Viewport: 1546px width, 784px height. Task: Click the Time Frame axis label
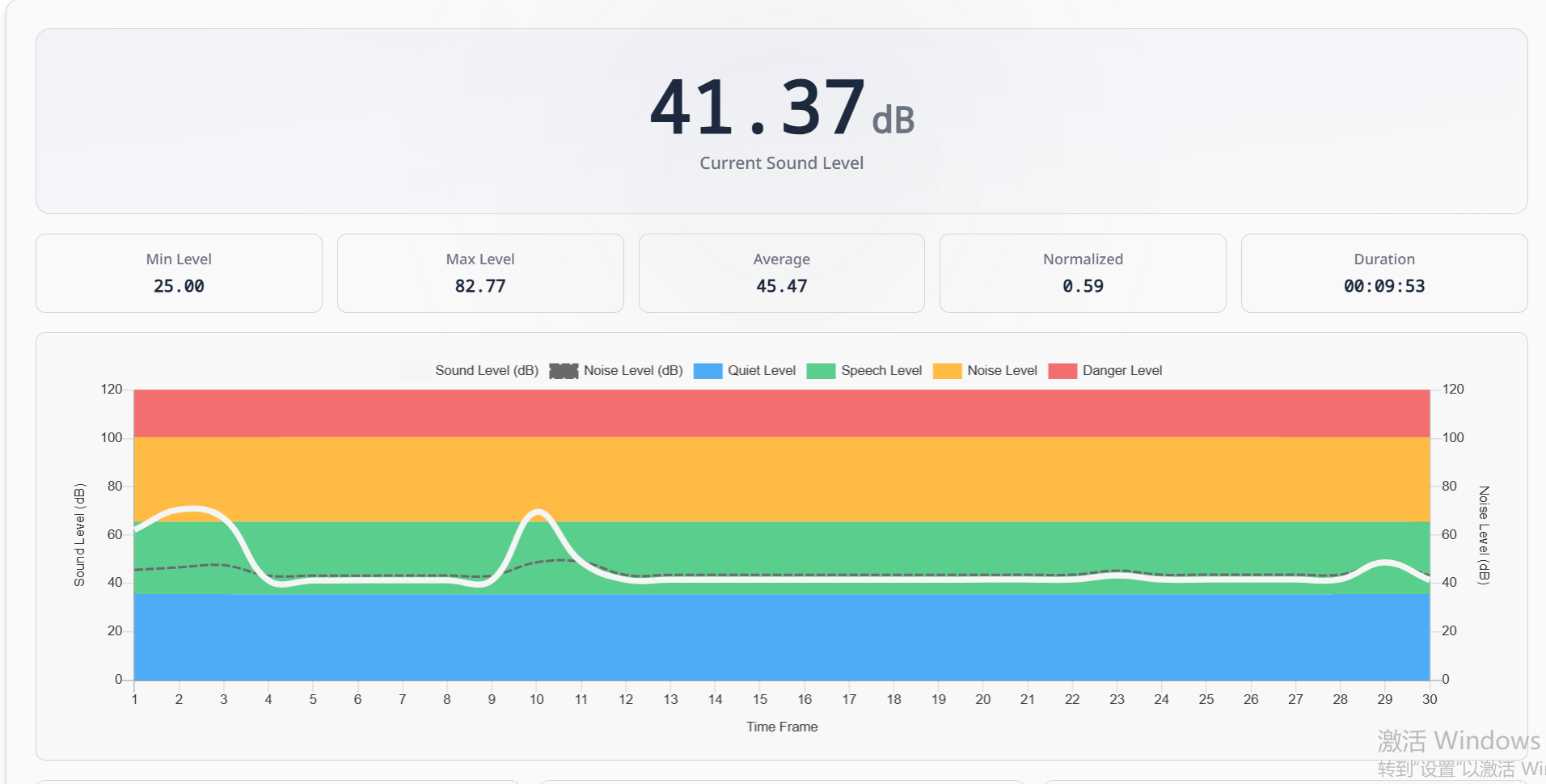point(781,727)
